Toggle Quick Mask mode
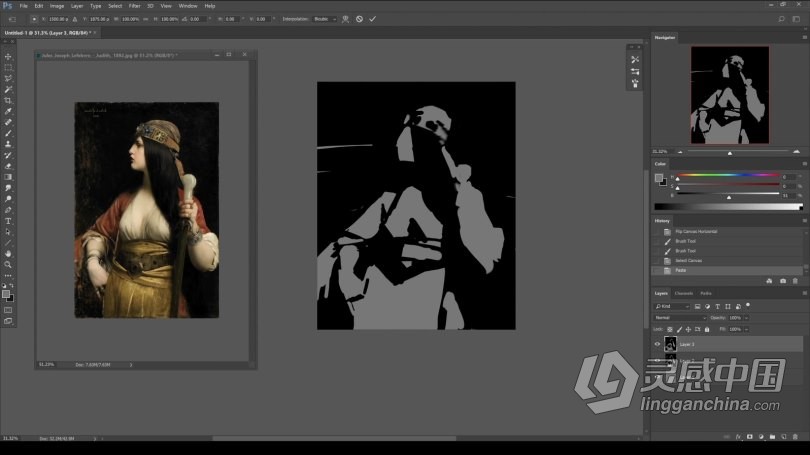This screenshot has width=810, height=455. click(x=8, y=310)
